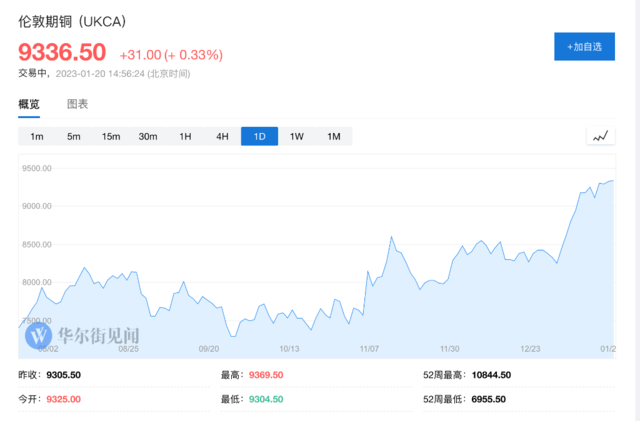Screen dimensions: 640x421
Task: Click the current price 9336.50
Action: tap(62, 52)
